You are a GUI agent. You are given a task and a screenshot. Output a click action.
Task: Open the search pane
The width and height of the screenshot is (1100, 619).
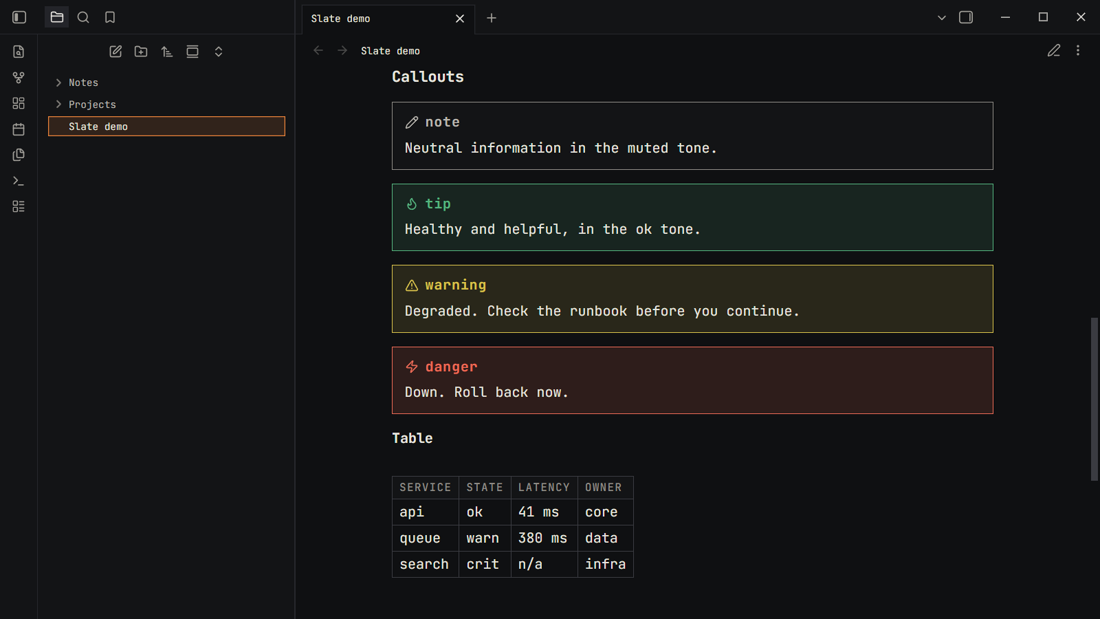pyautogui.click(x=83, y=18)
